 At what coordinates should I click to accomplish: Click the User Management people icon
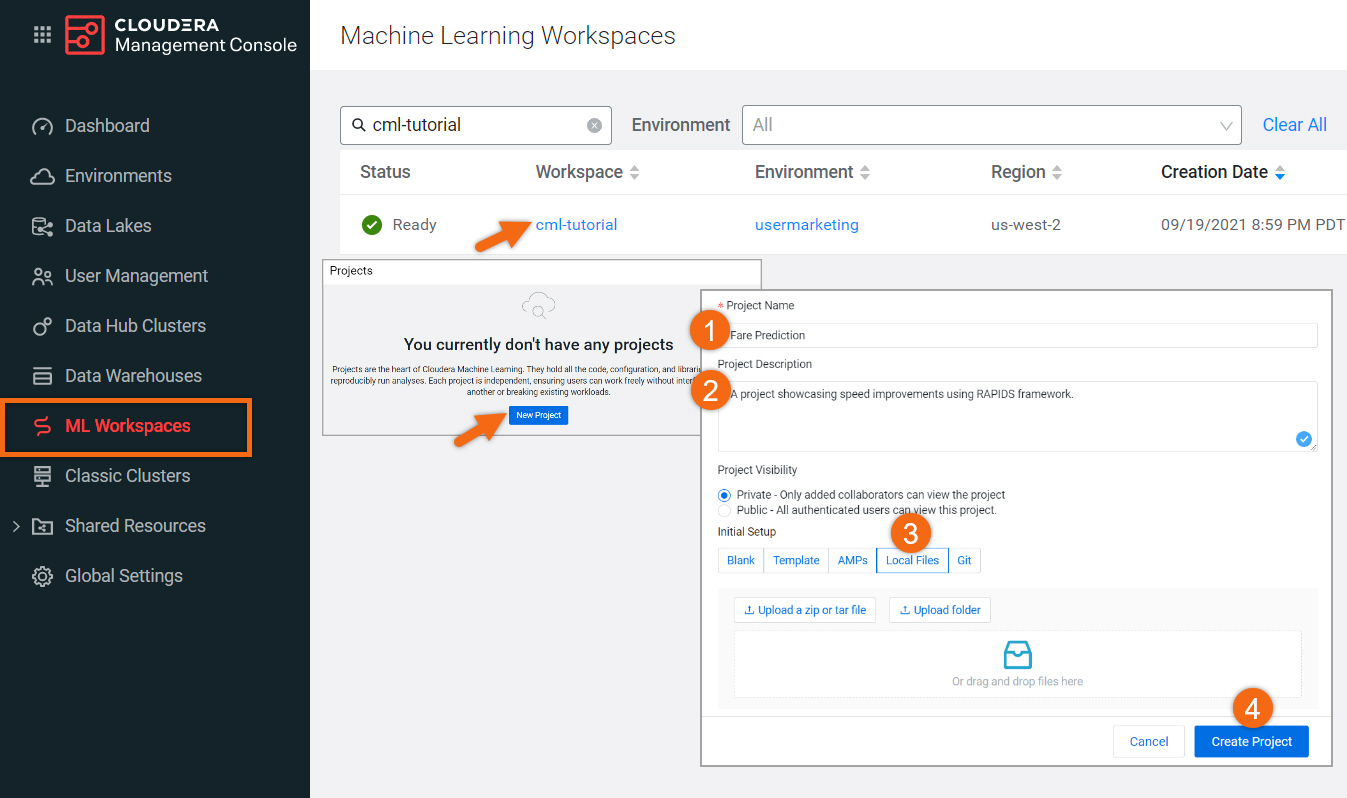pos(42,276)
